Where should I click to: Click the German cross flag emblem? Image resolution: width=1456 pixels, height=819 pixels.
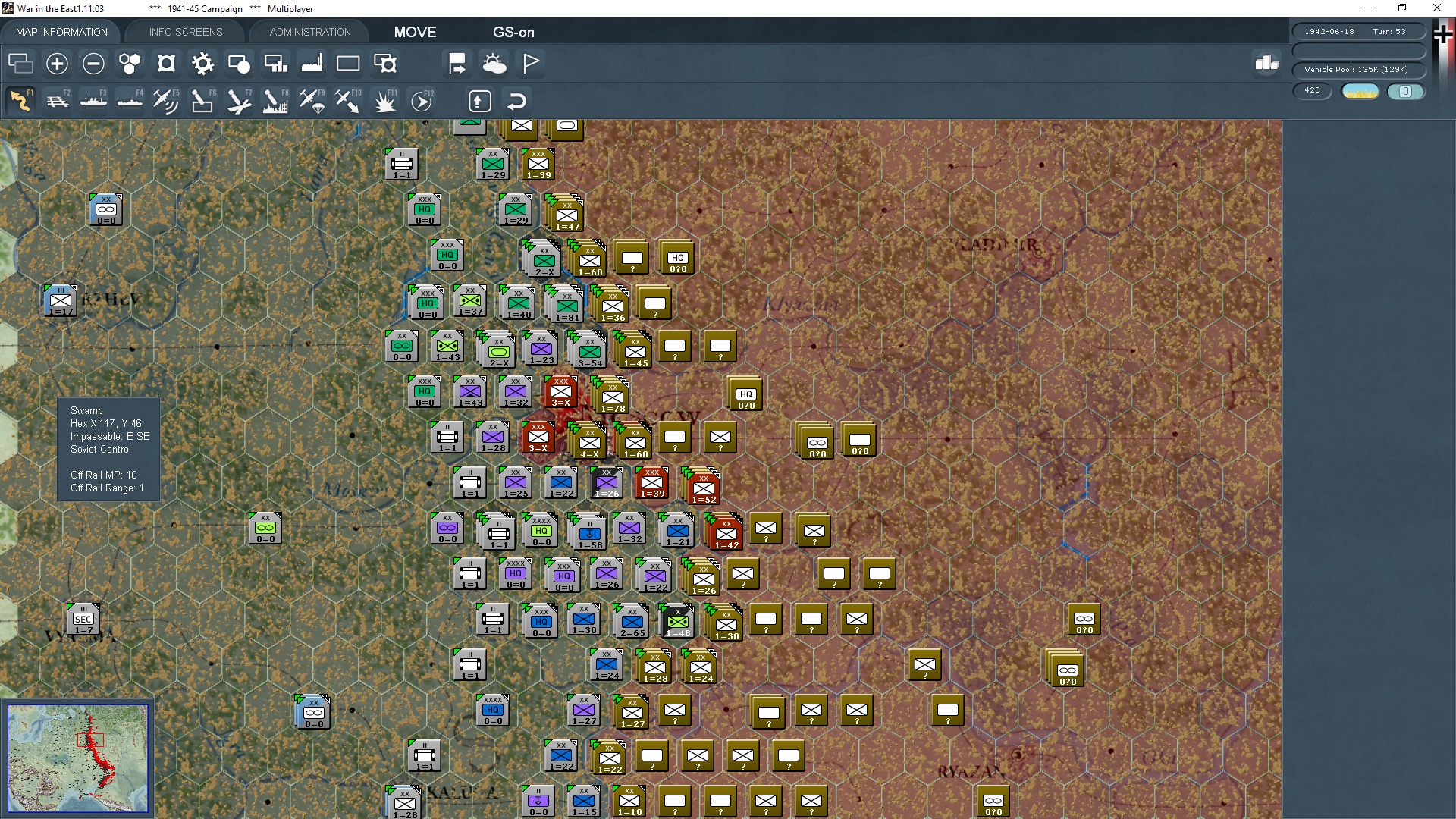[x=1443, y=34]
